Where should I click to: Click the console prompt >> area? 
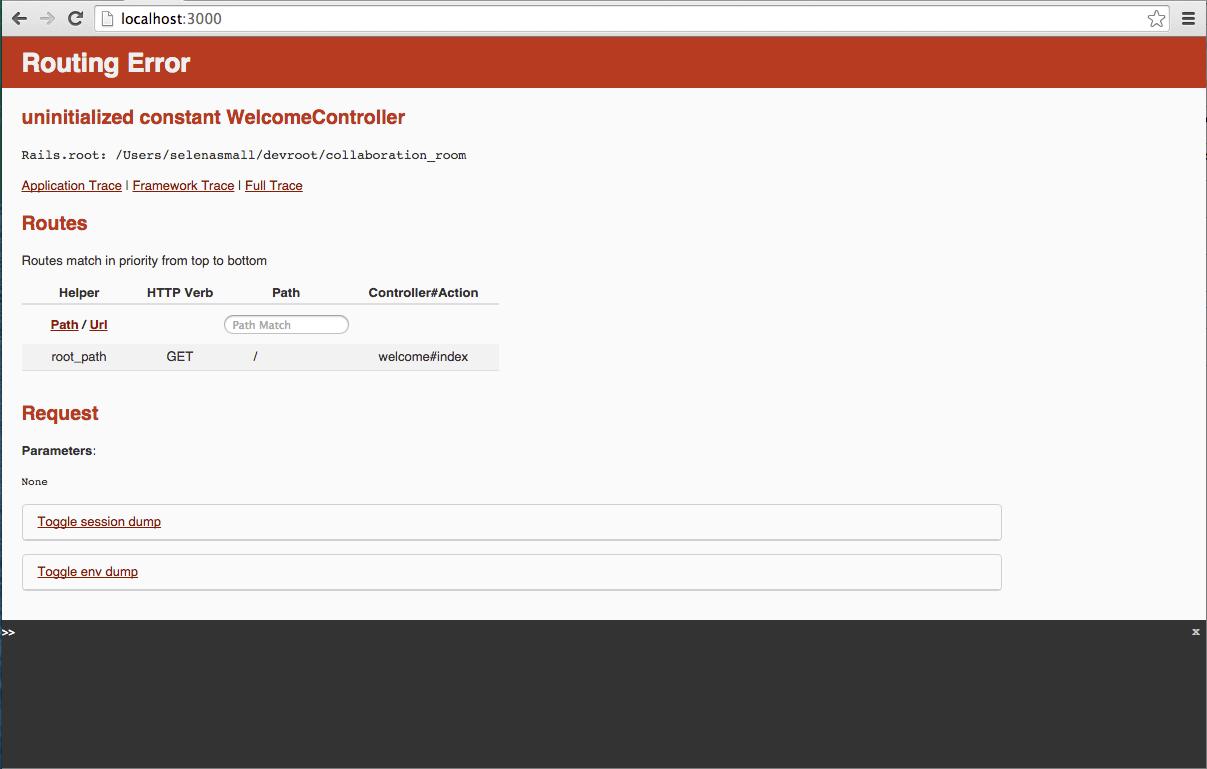point(9,632)
